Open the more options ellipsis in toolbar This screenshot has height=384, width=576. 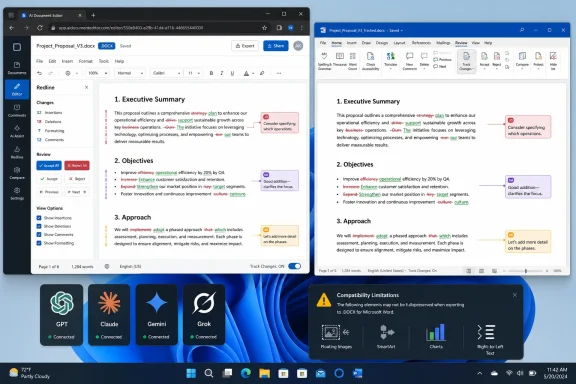pos(279,73)
